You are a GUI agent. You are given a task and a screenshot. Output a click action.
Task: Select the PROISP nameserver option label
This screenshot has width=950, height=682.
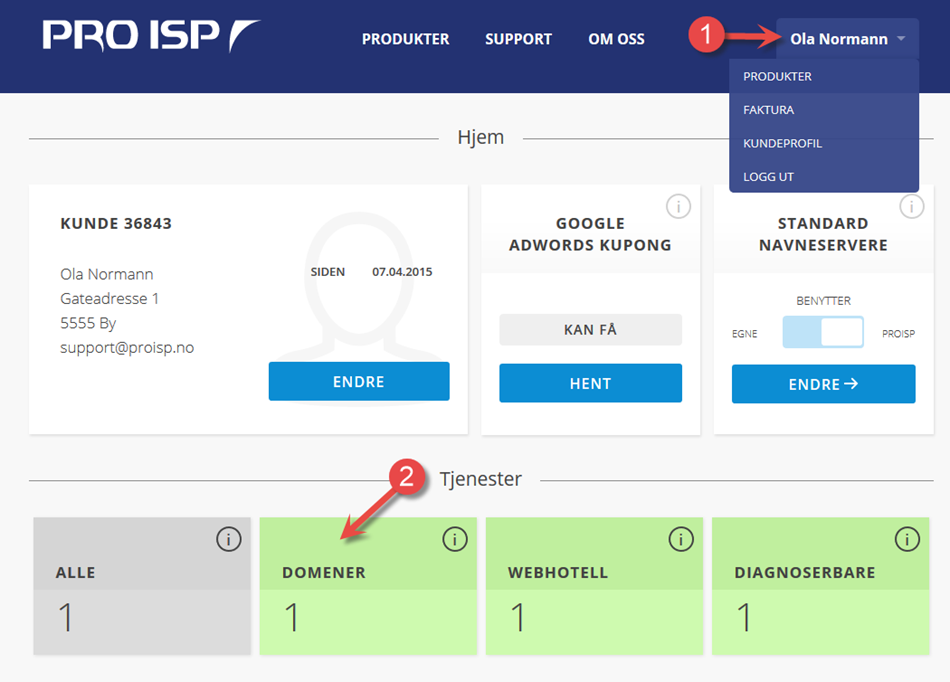click(x=898, y=334)
